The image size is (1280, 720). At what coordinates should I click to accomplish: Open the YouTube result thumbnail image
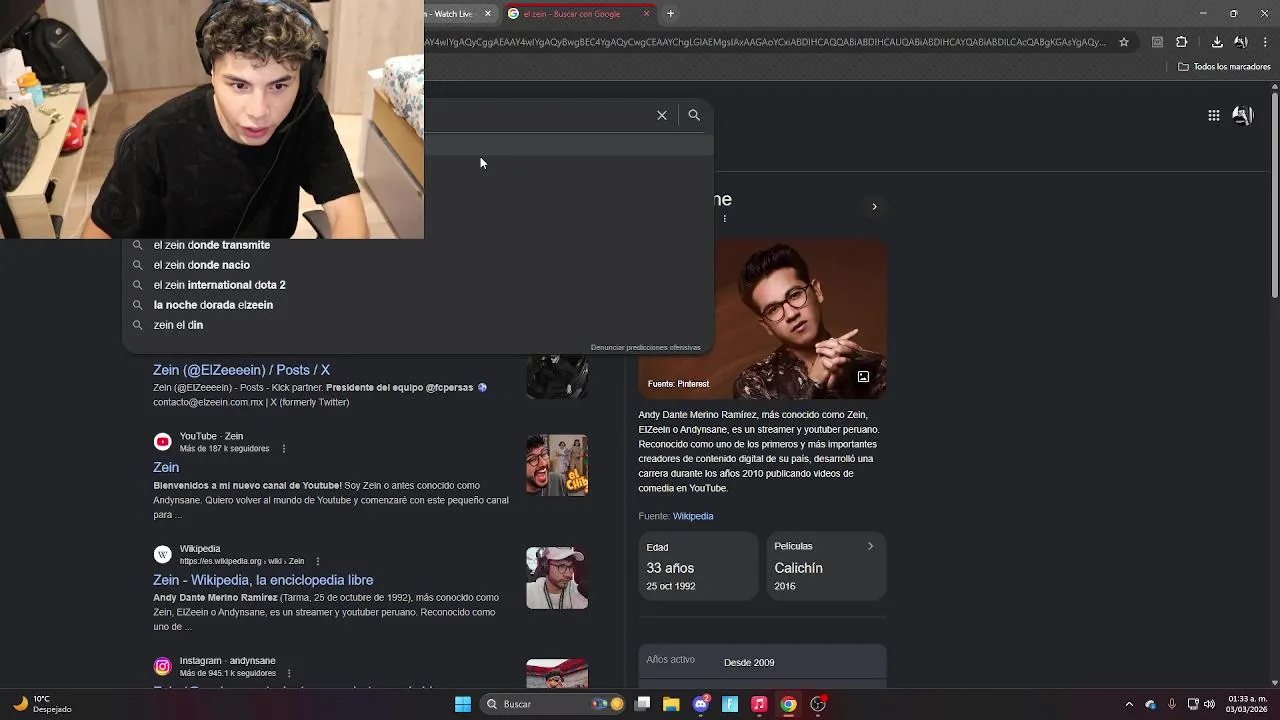tap(557, 465)
